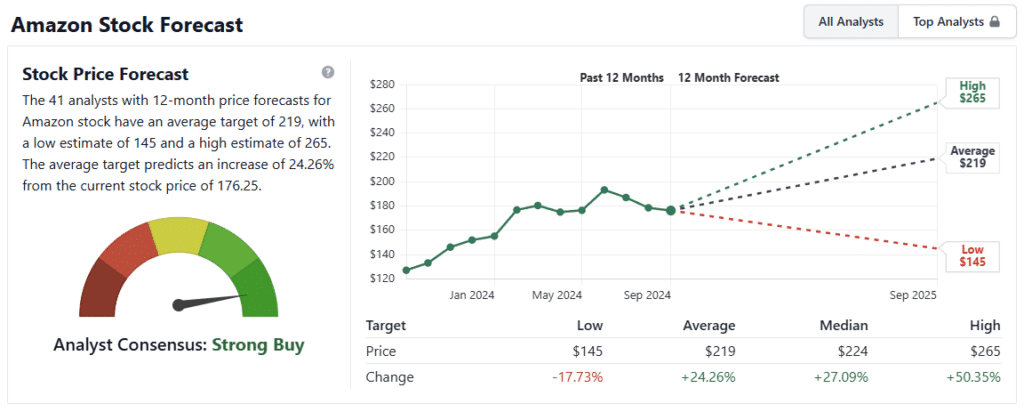Click the gauge needle pointer
The image size is (1024, 412).
[x=210, y=301]
